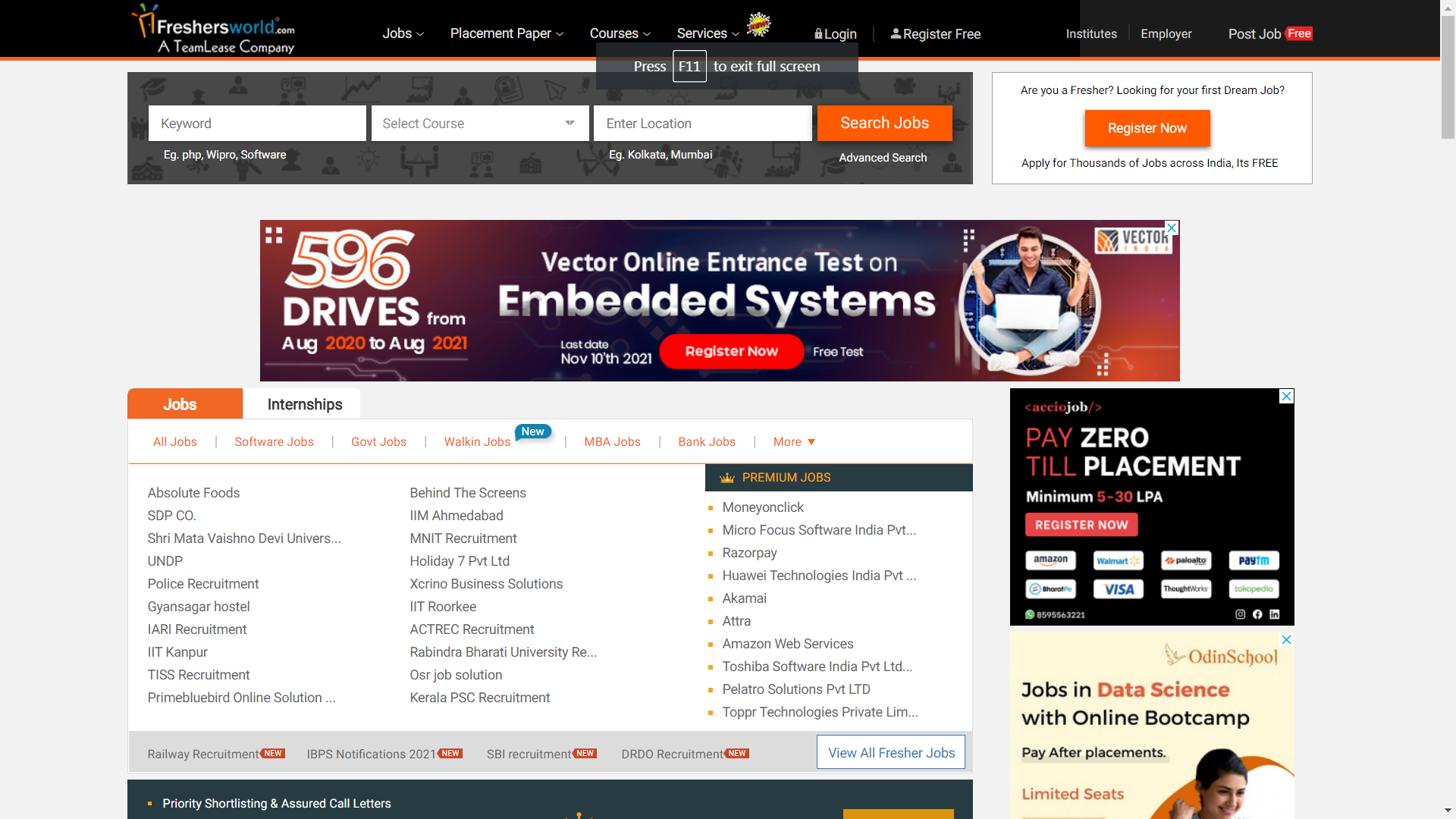
Task: Open SBI recruitment link
Action: click(529, 754)
